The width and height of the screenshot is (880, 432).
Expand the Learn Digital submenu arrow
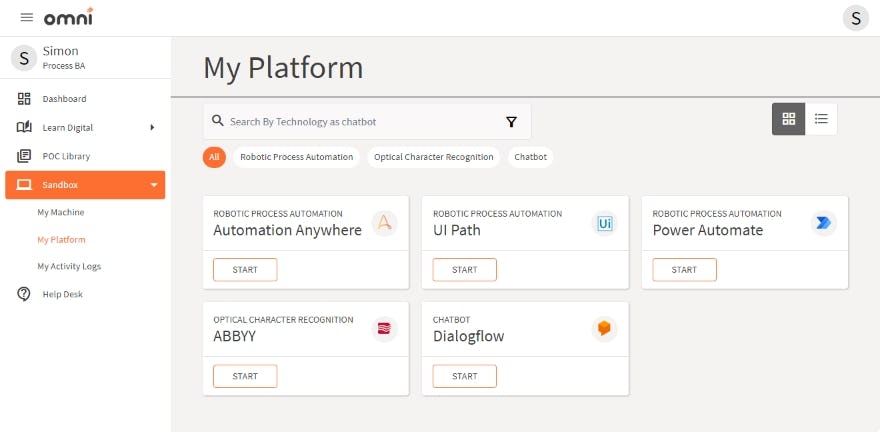point(152,128)
